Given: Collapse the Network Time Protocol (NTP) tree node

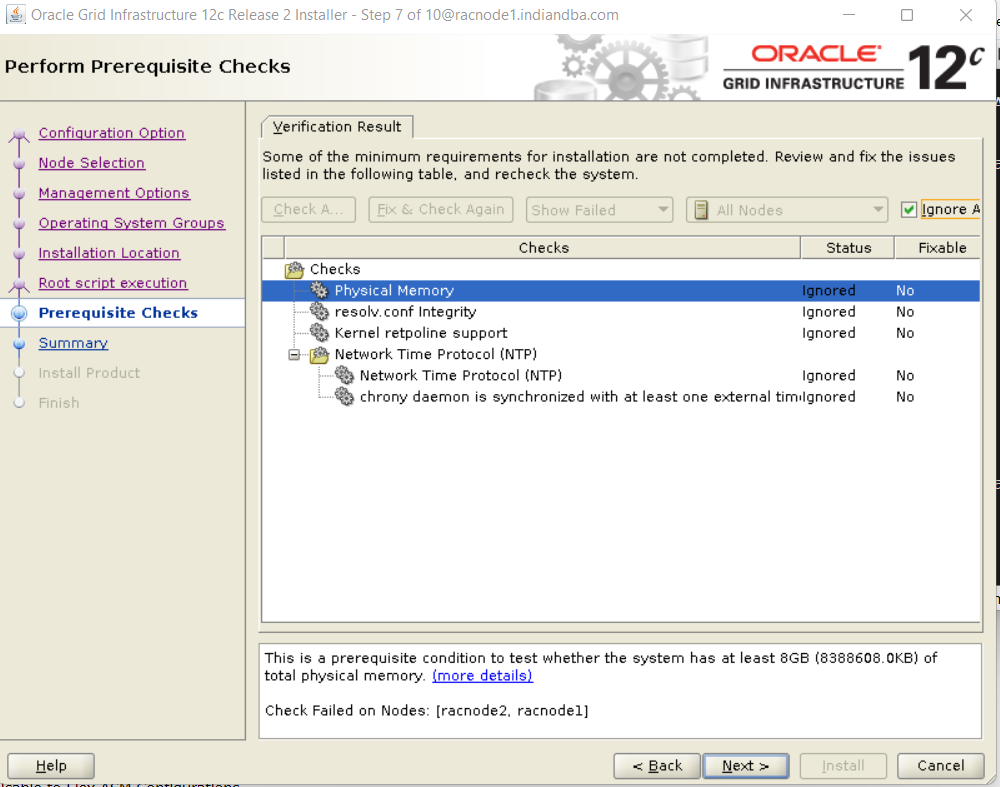Looking at the screenshot, I should click(294, 355).
